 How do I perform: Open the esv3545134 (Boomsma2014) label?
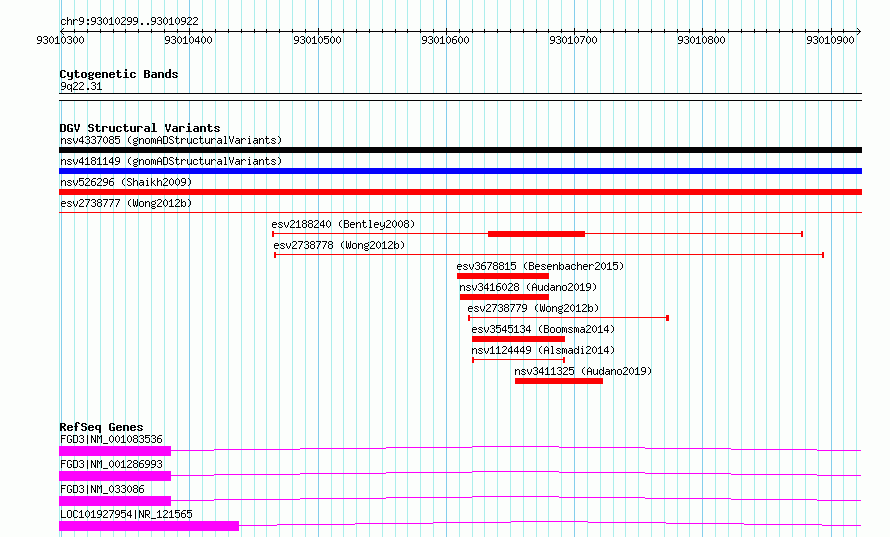click(x=543, y=329)
